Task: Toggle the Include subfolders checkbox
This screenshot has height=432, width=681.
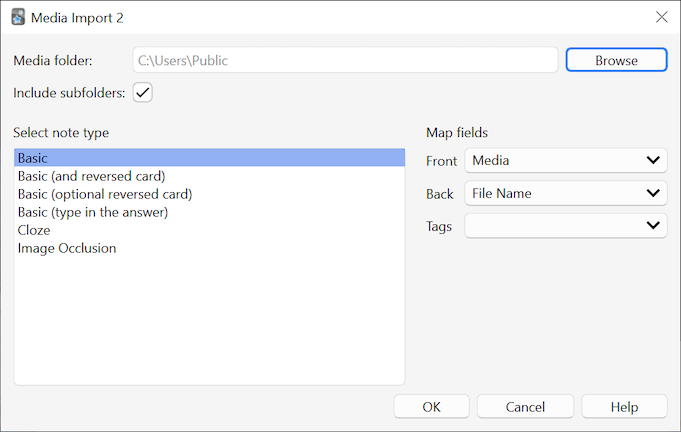Action: [x=142, y=93]
